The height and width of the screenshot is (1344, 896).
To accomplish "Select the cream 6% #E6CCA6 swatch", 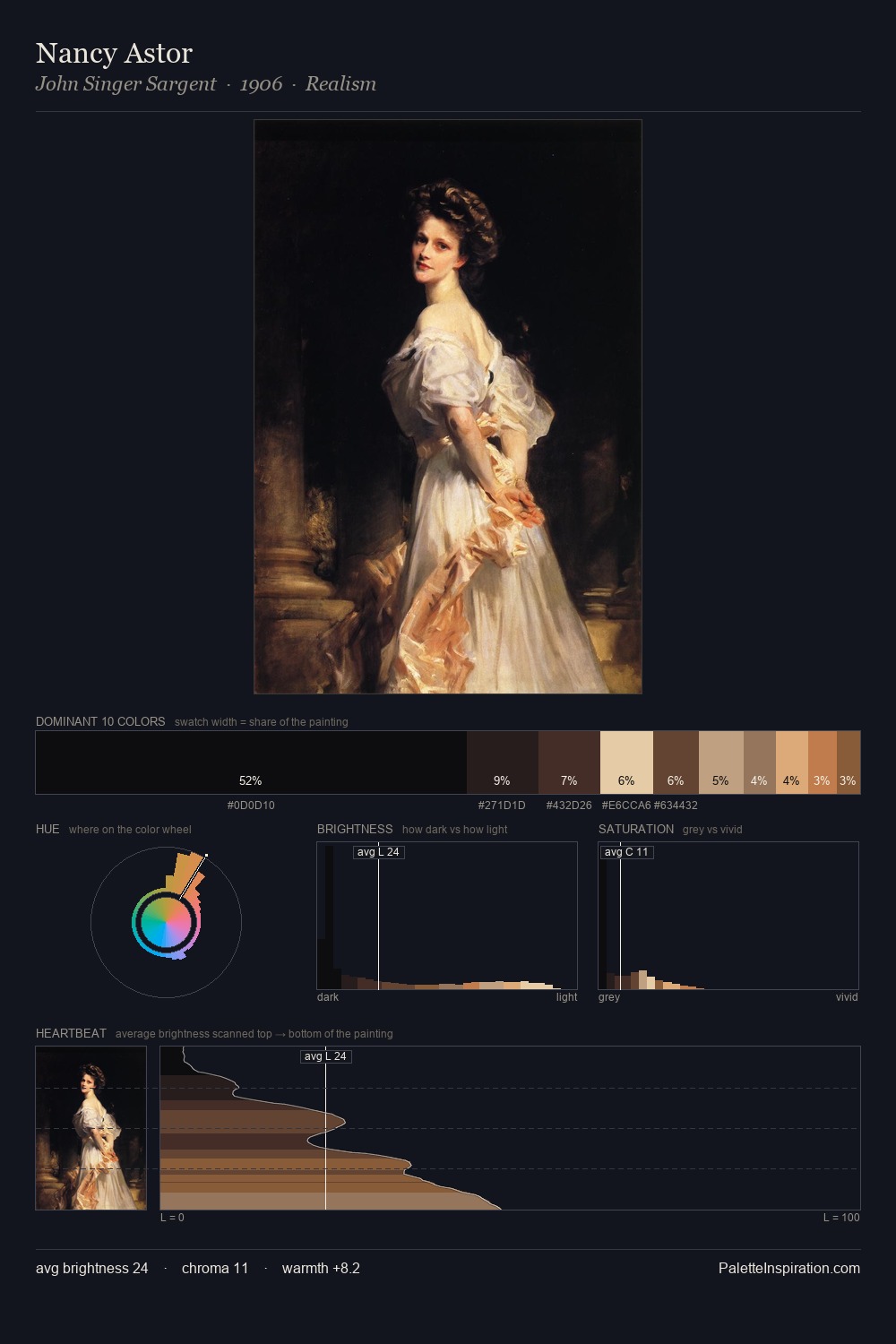I will pos(626,762).
